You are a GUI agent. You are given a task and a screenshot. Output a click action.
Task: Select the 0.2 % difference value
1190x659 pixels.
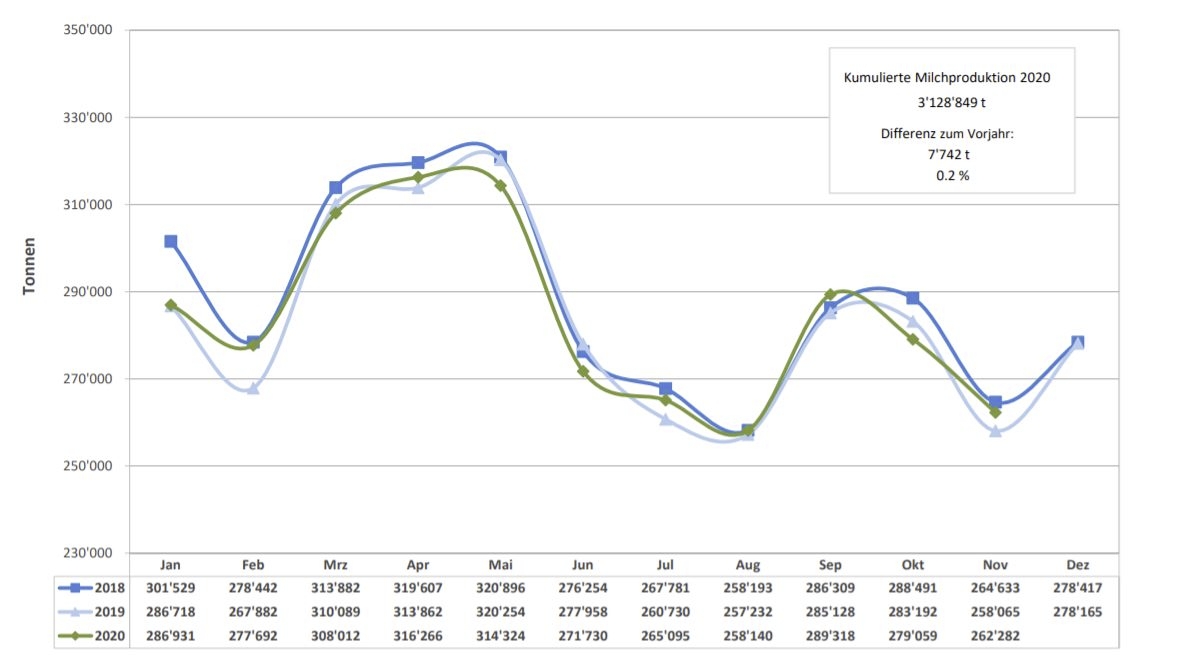click(950, 174)
